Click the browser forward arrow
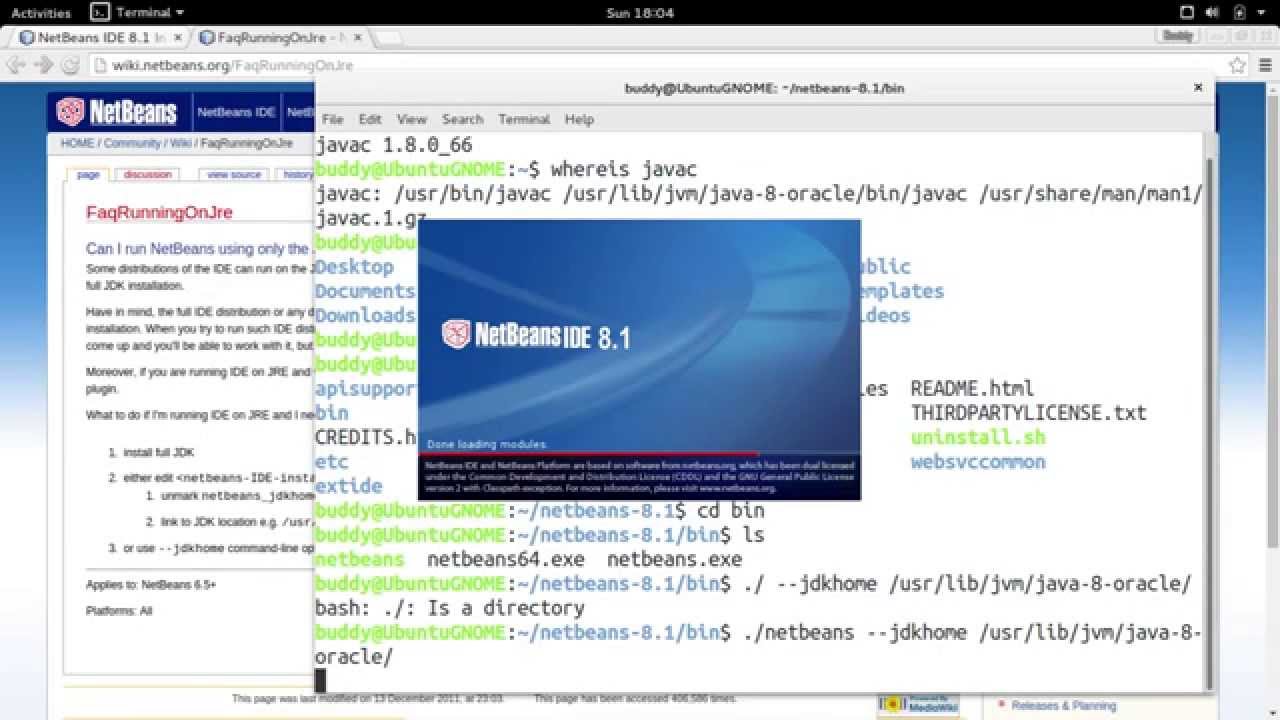 pyautogui.click(x=43, y=65)
